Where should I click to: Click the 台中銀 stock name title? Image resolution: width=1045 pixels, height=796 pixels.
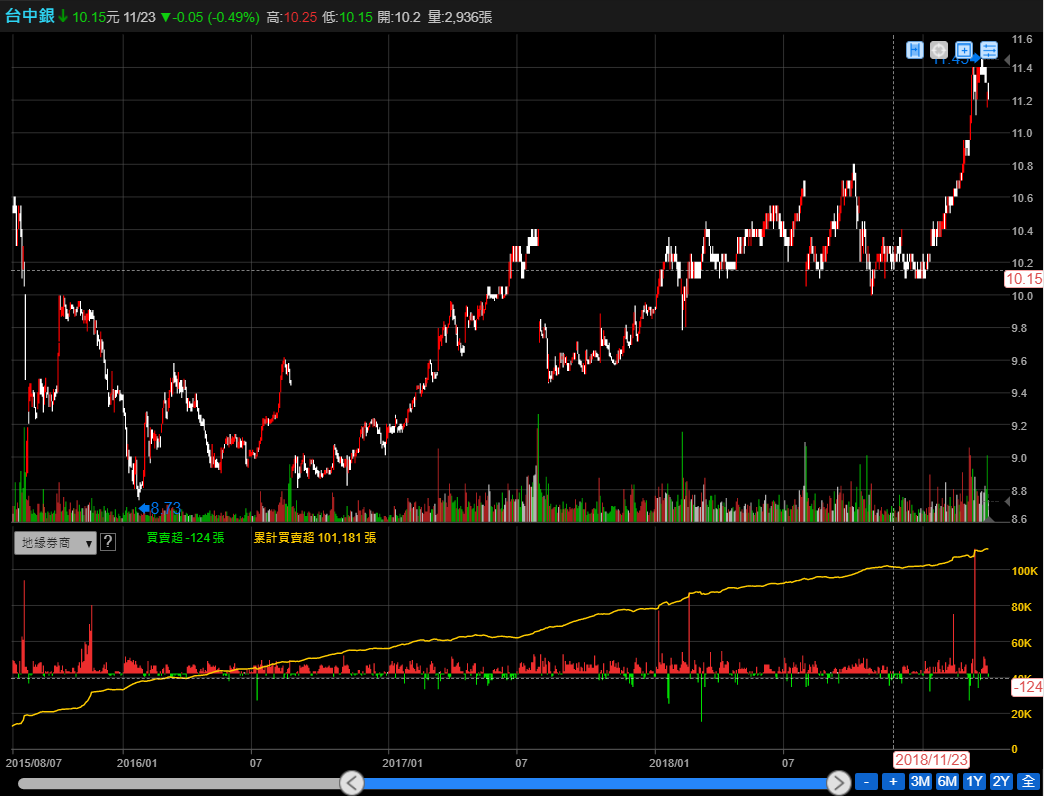pyautogui.click(x=29, y=17)
